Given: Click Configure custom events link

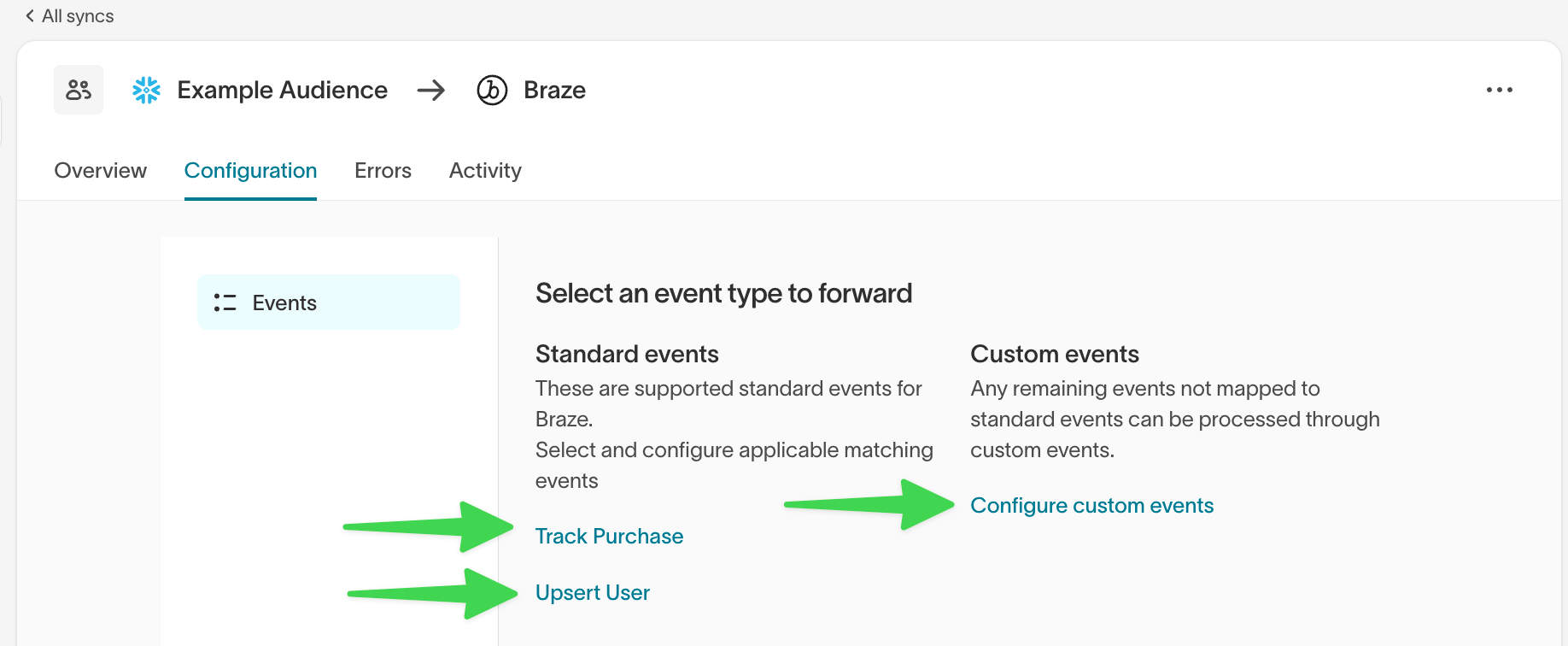Looking at the screenshot, I should click(x=1091, y=506).
